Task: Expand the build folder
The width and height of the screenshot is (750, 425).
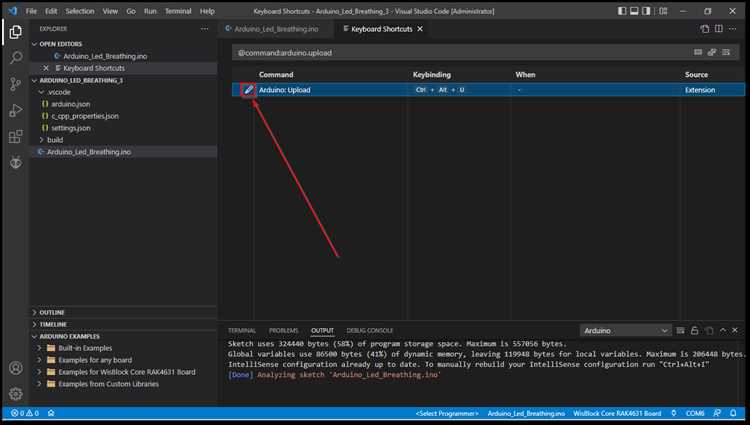Action: 55,140
